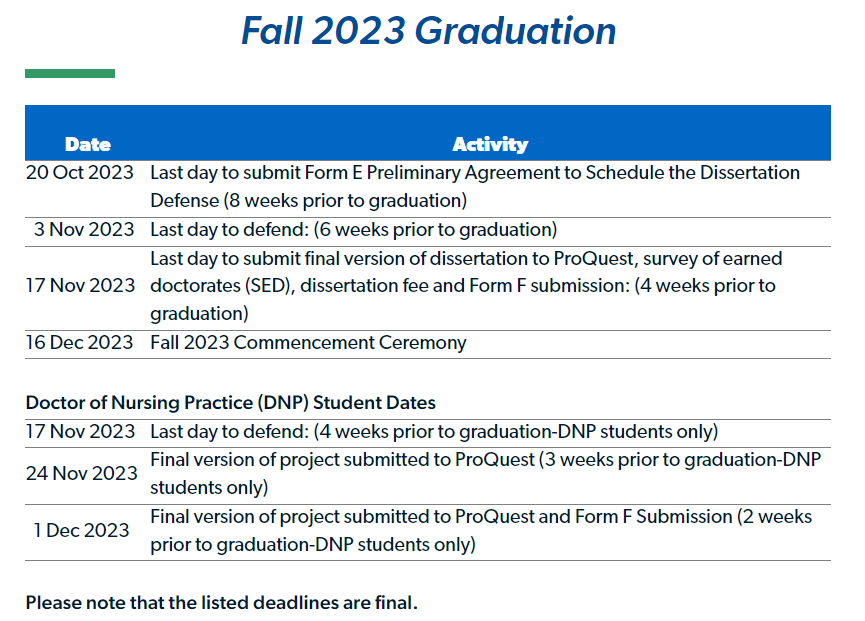Click the Fall 2023 Graduation title
This screenshot has height=621, width=865.
428,31
